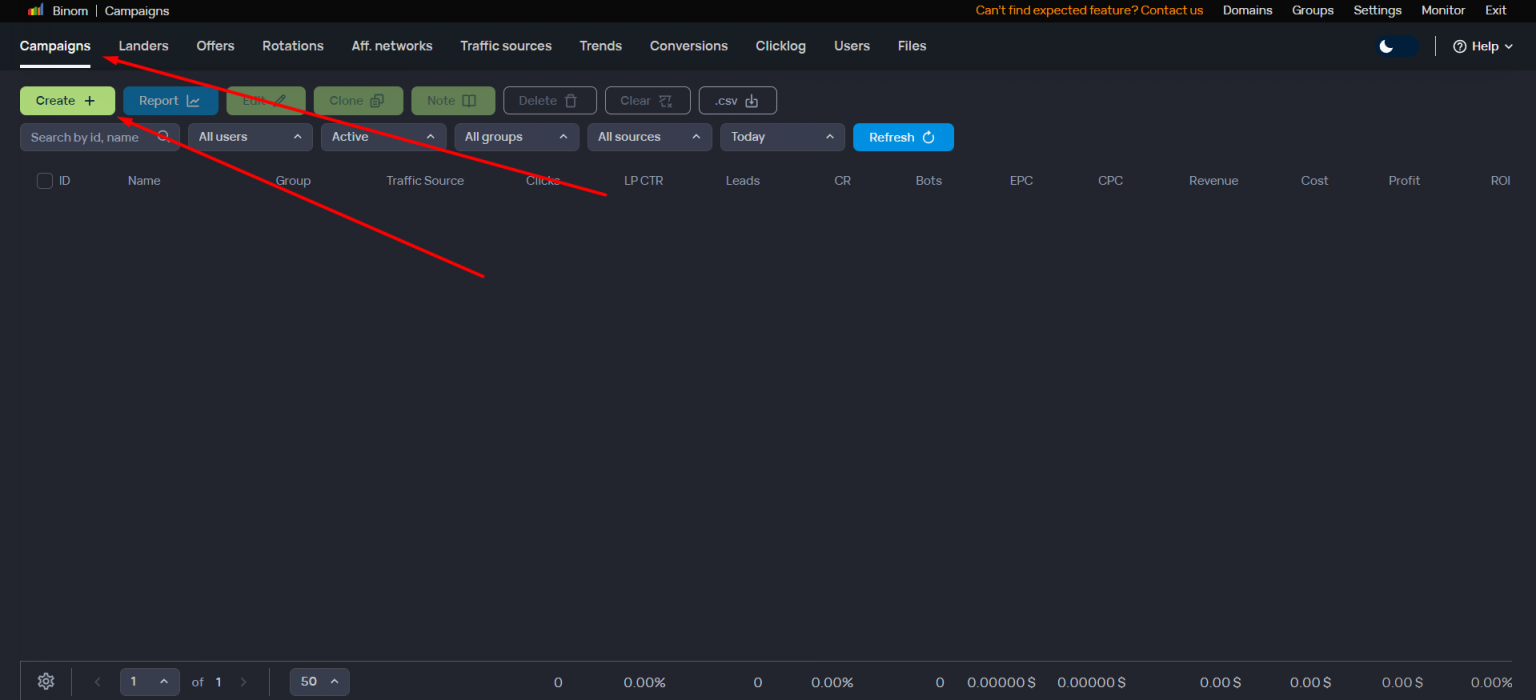Click the search by id, name field
Screen dimensions: 1536x700
coord(85,136)
